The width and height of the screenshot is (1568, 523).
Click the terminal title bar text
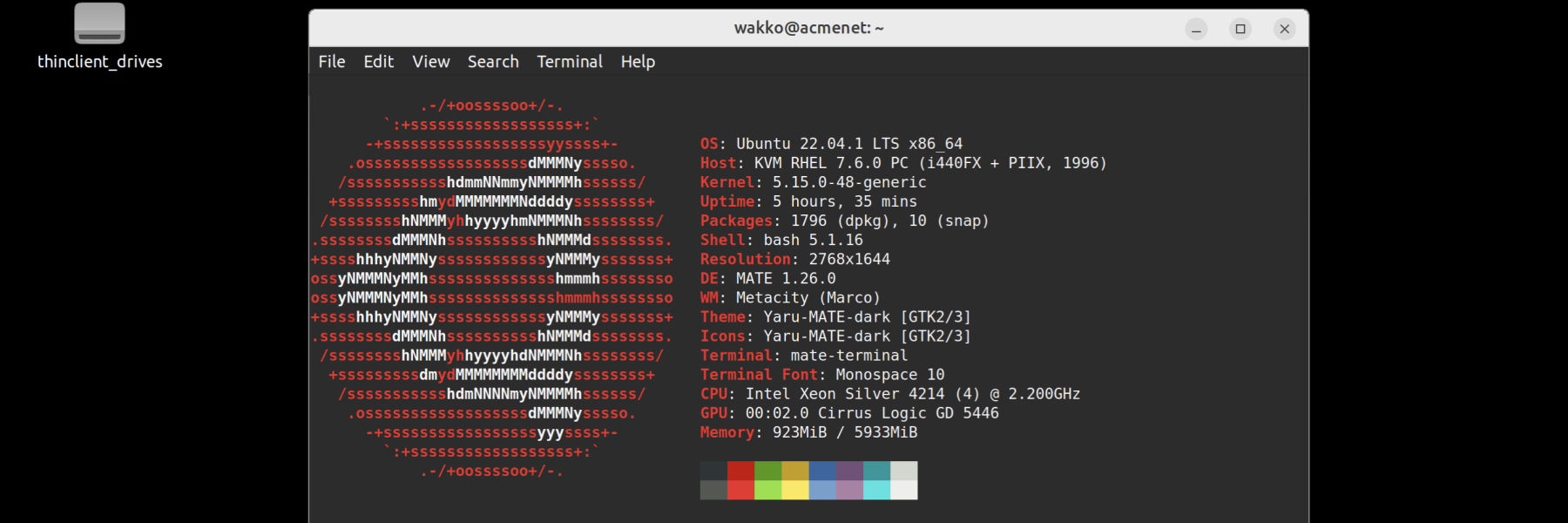point(808,28)
